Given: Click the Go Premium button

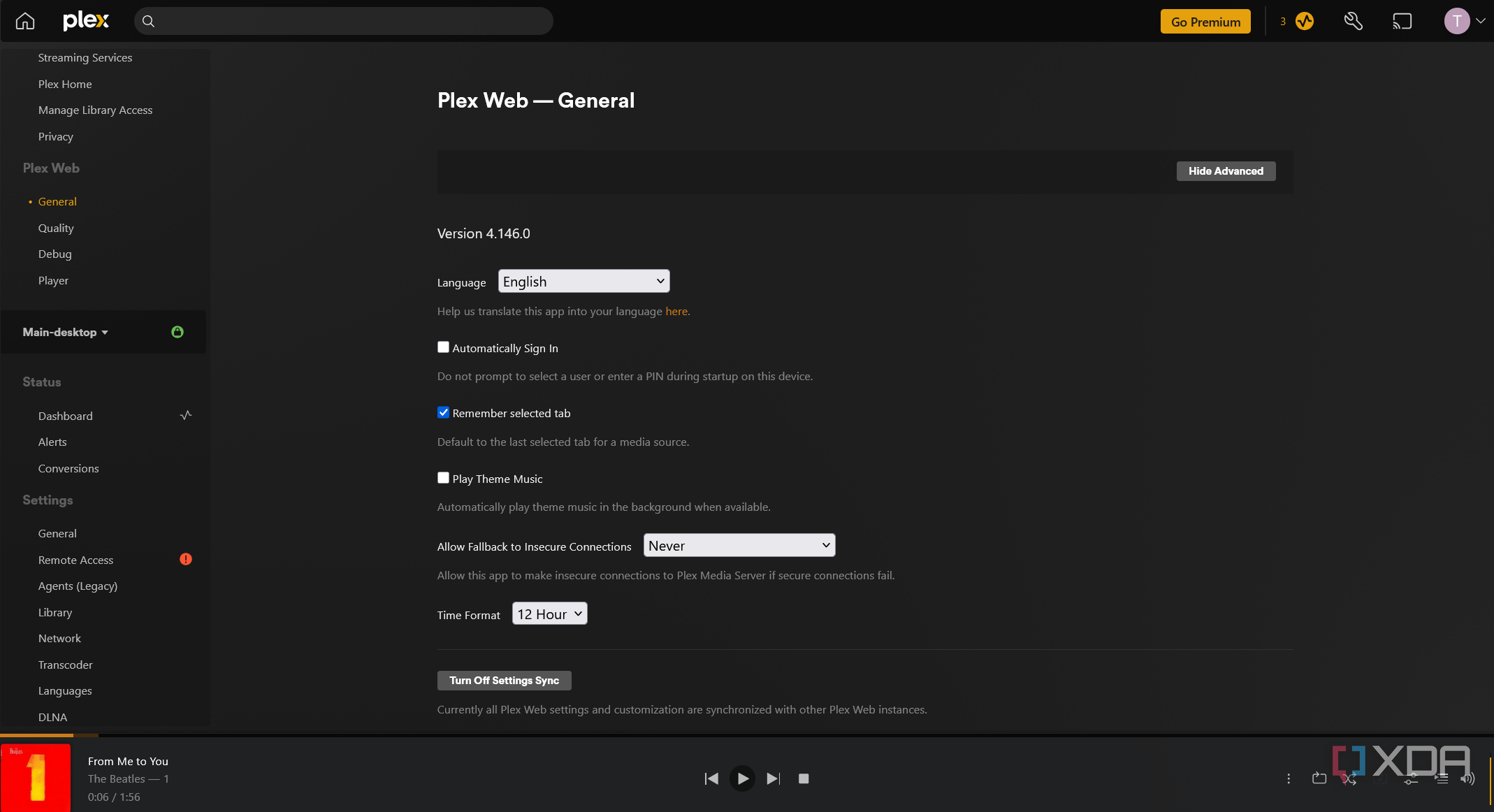Looking at the screenshot, I should (1205, 22).
